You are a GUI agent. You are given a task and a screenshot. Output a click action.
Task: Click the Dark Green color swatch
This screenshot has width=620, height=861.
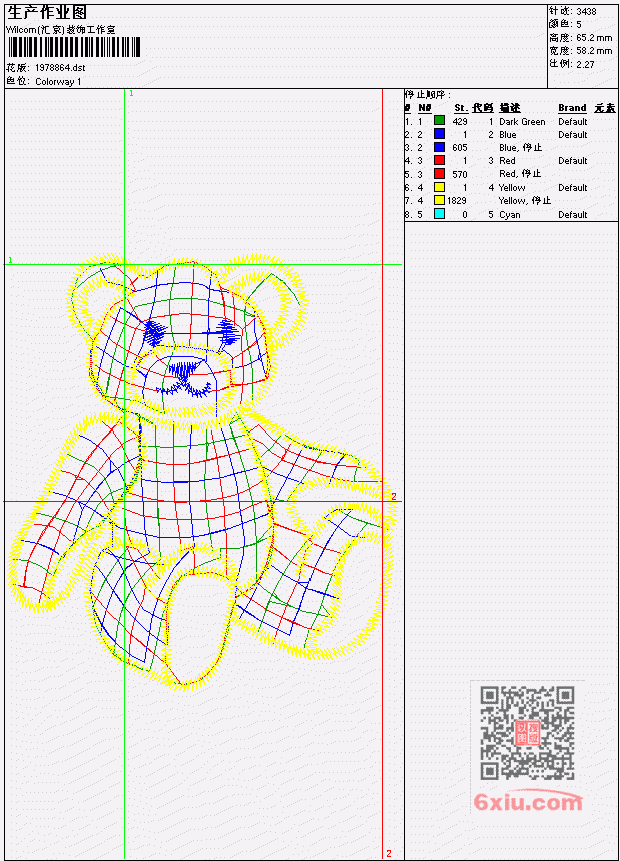439,120
